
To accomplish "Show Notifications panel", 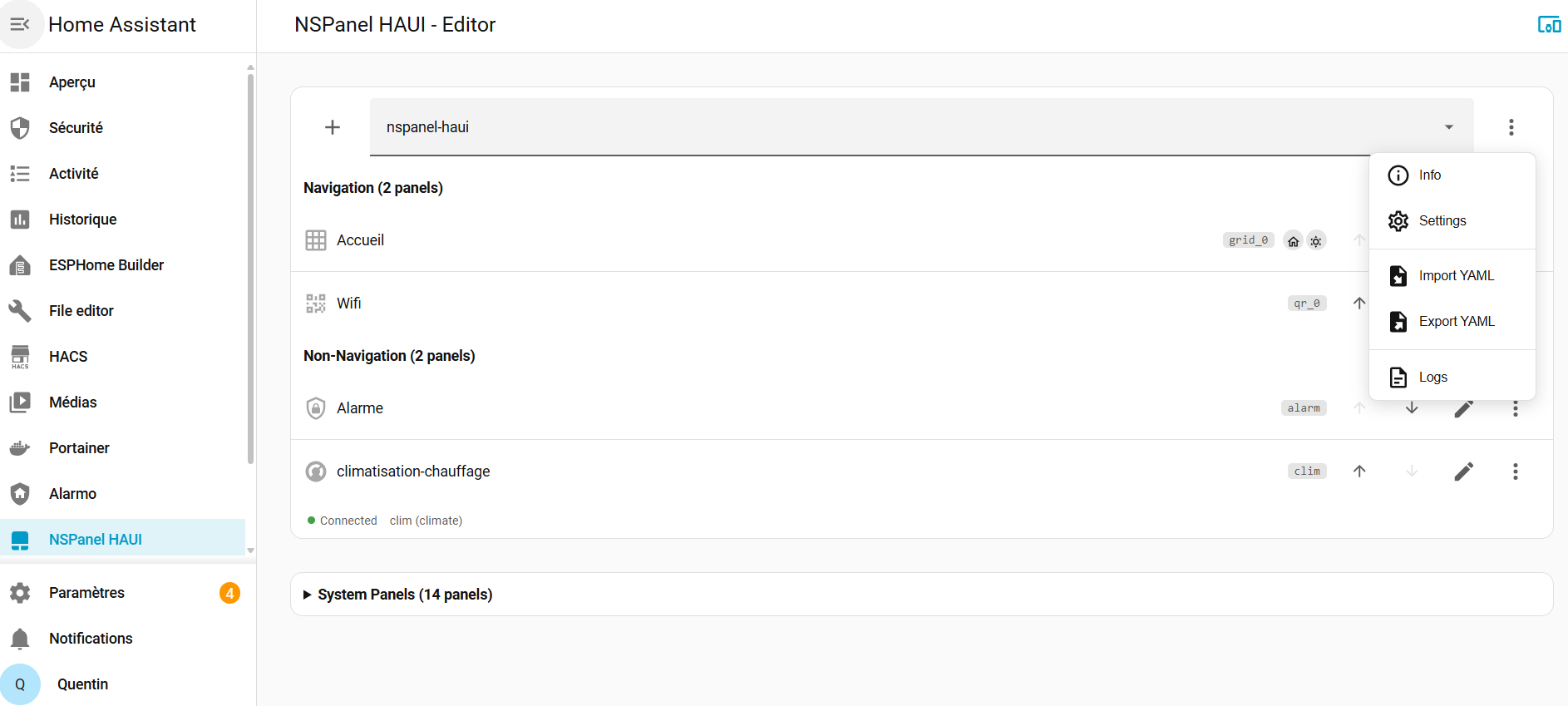I will tap(123, 639).
